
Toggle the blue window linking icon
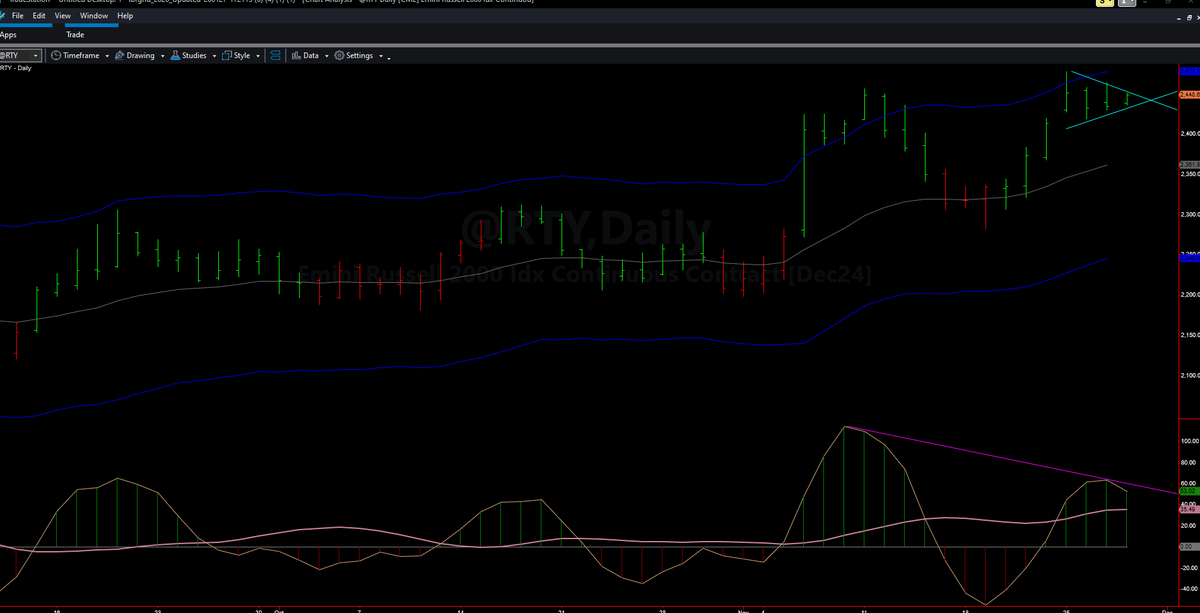click(275, 56)
